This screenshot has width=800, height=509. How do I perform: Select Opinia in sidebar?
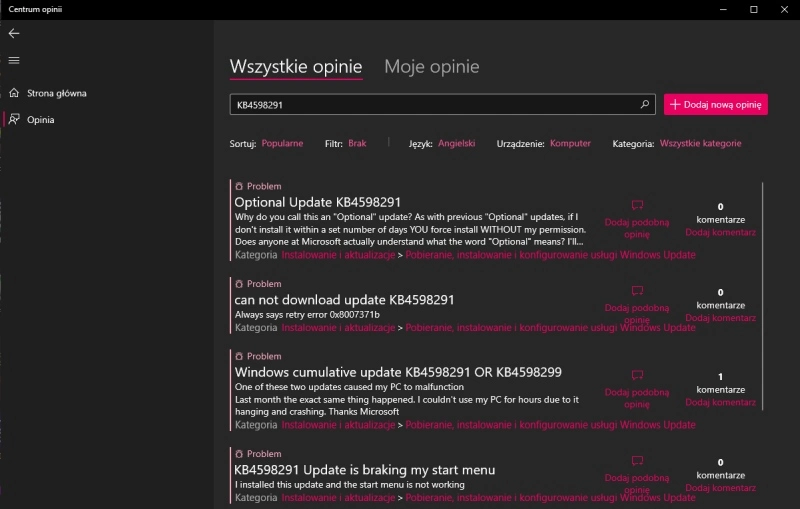41,119
